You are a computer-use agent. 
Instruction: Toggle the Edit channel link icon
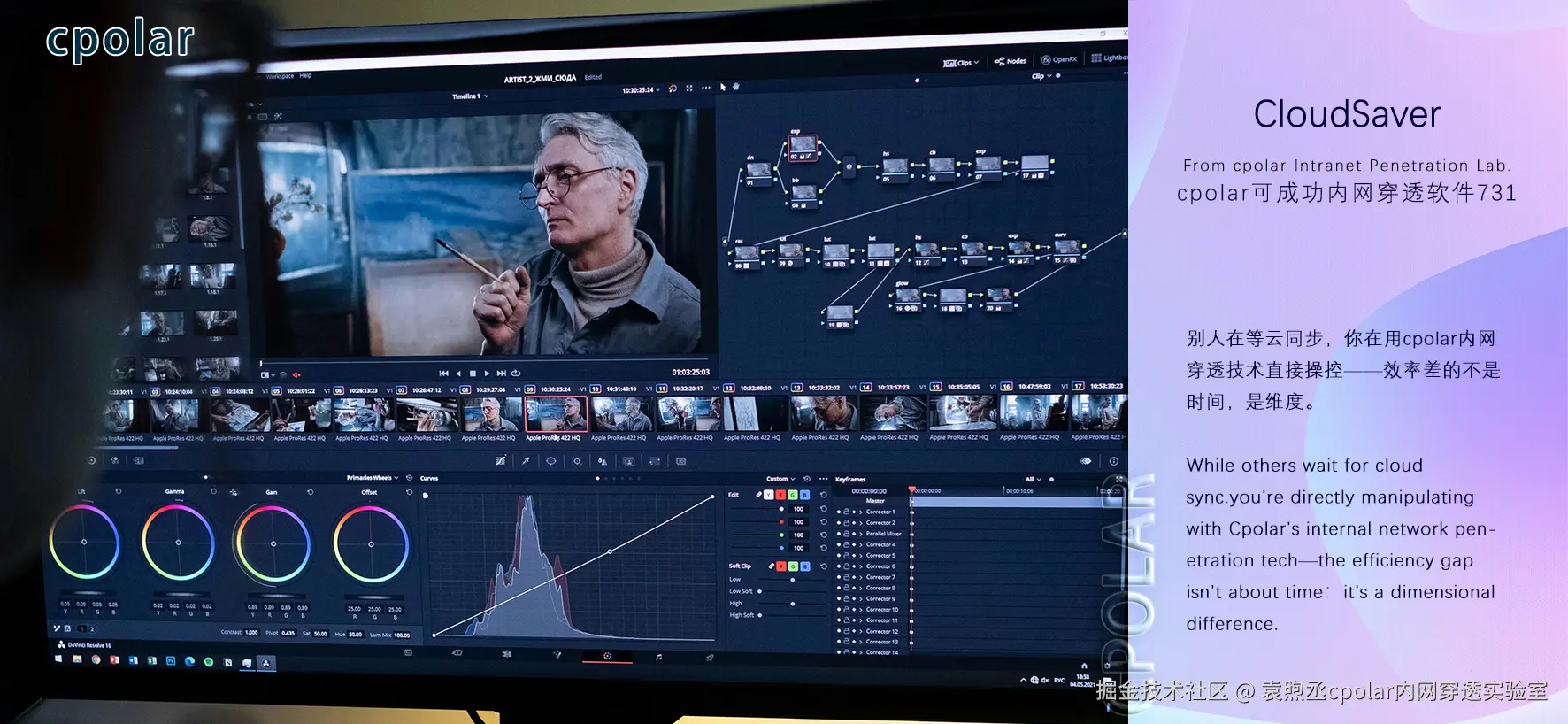pos(758,495)
